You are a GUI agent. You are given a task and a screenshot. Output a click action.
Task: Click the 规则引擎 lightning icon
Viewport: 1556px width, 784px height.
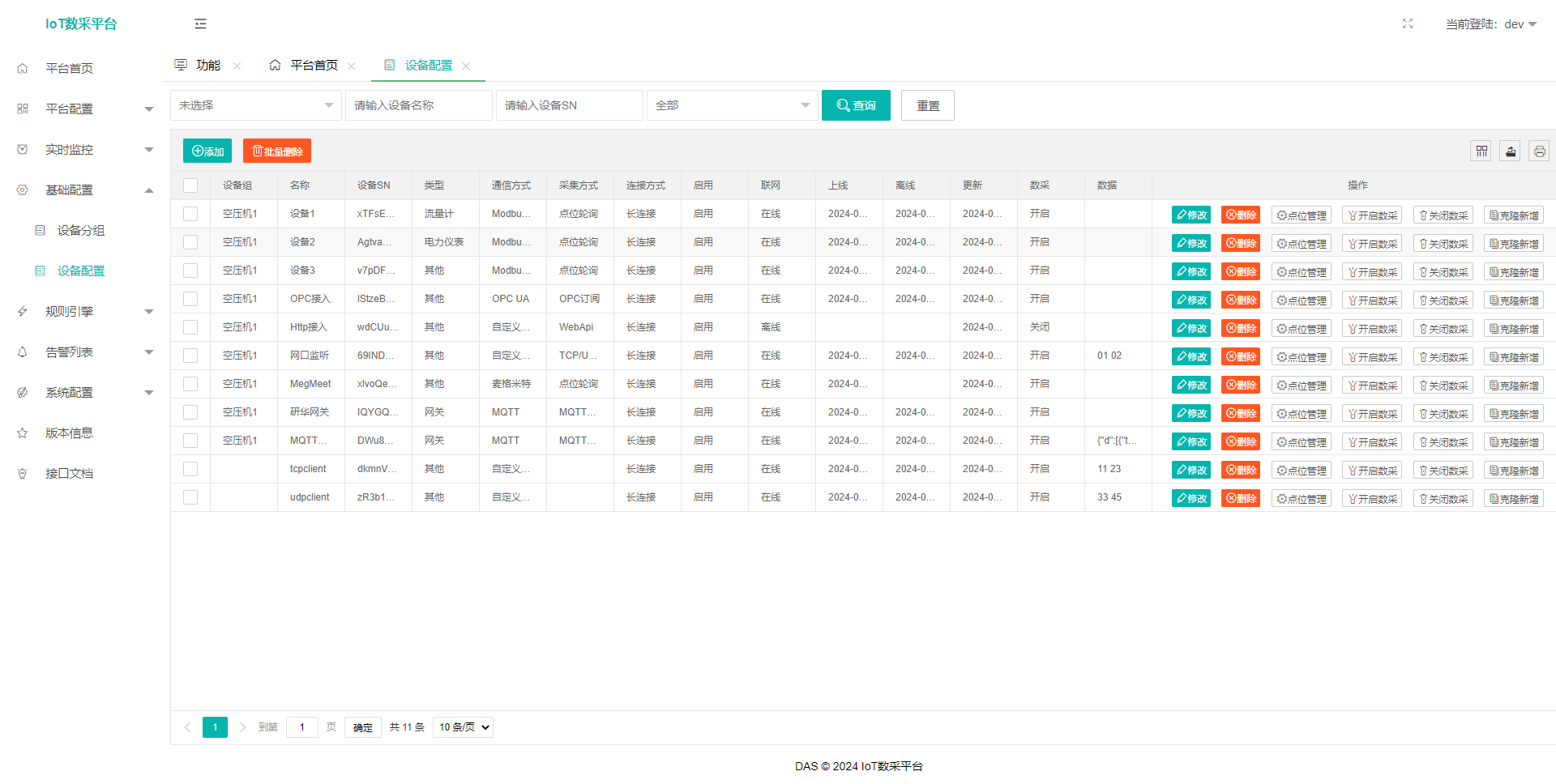tap(23, 312)
